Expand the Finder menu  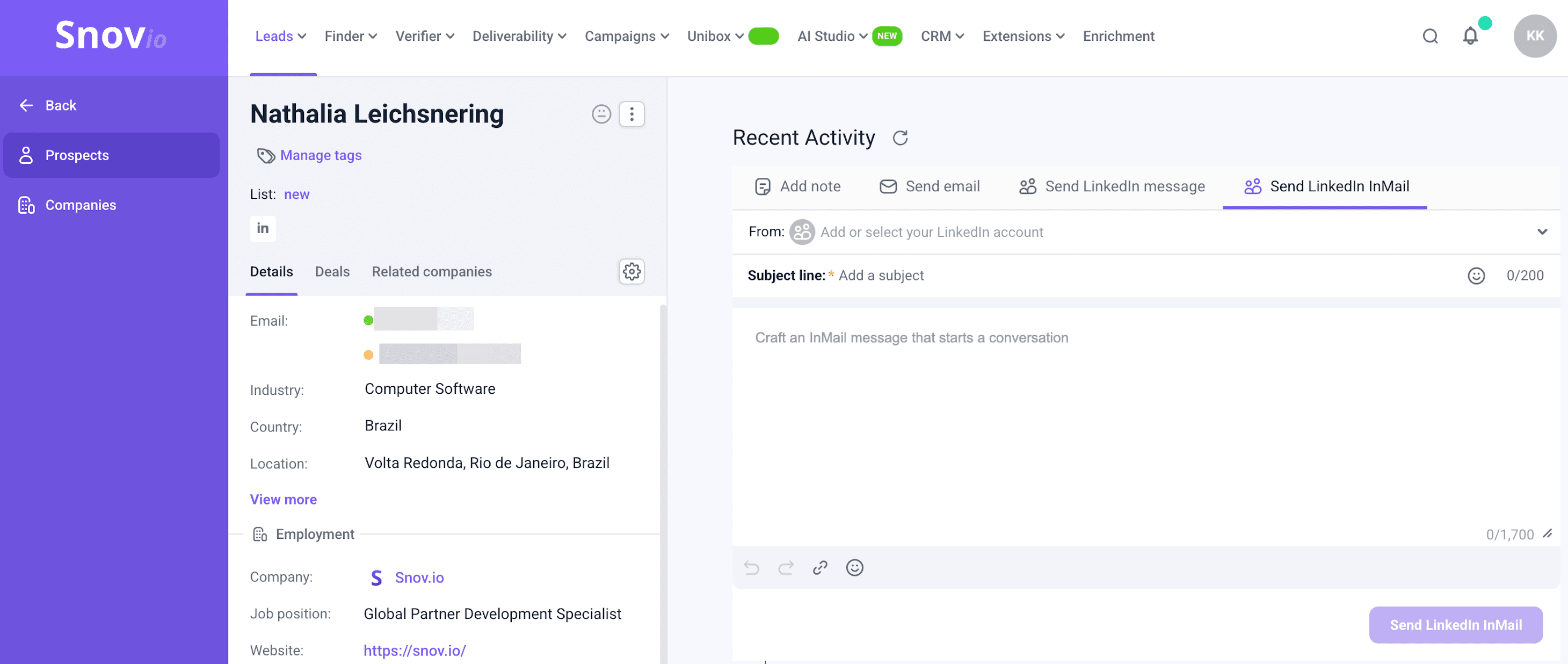coord(351,36)
